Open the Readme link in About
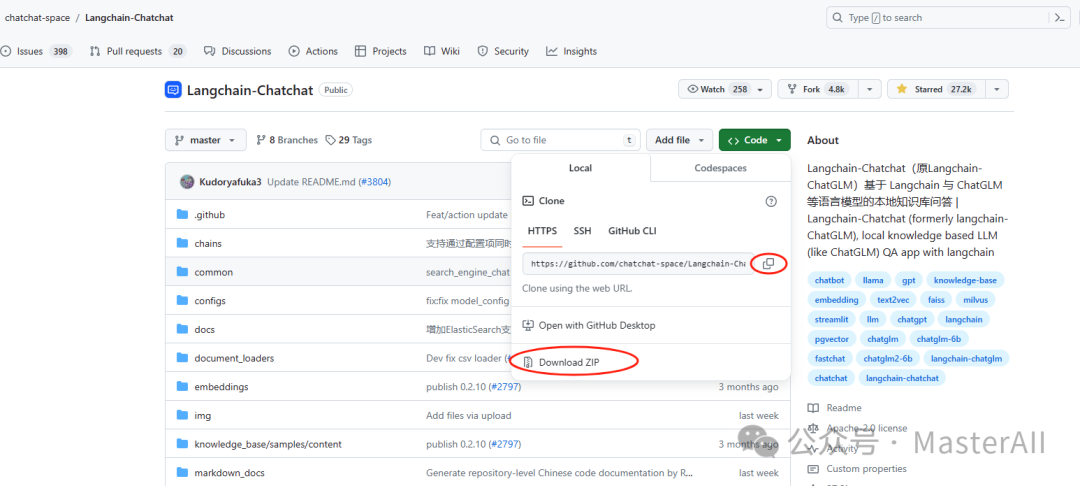 835,408
